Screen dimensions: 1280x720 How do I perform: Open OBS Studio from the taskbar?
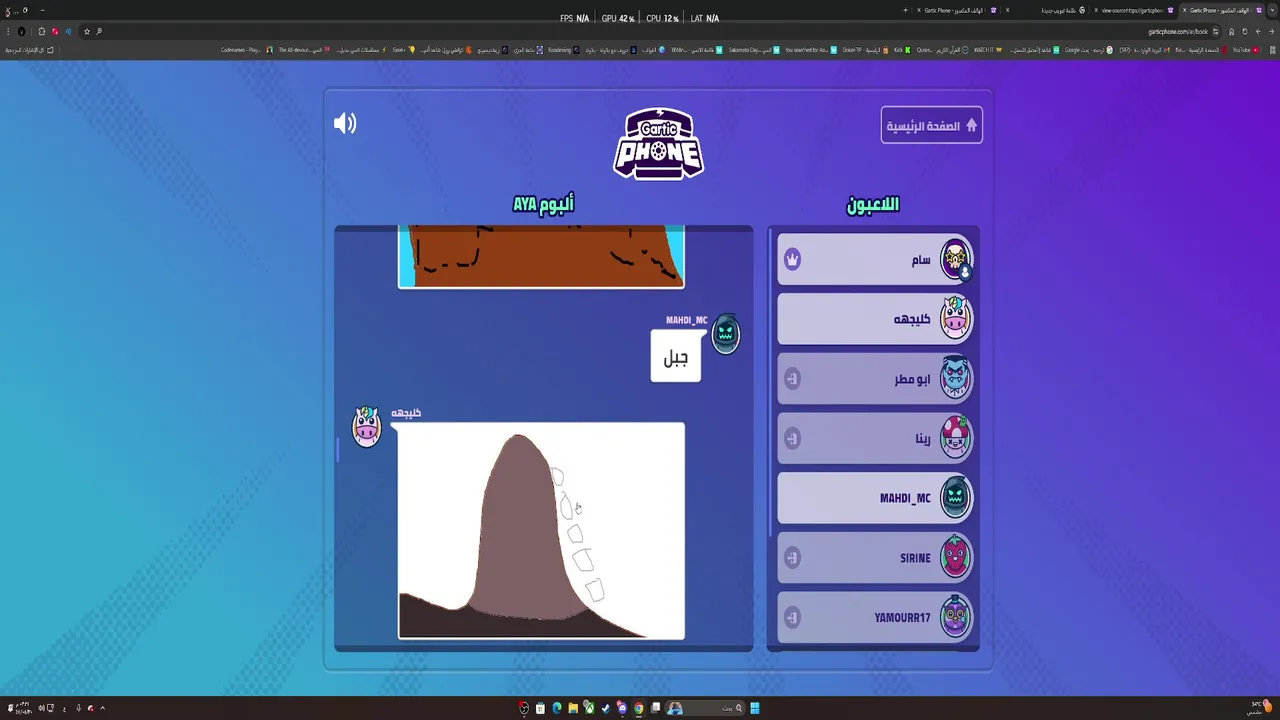click(x=523, y=708)
